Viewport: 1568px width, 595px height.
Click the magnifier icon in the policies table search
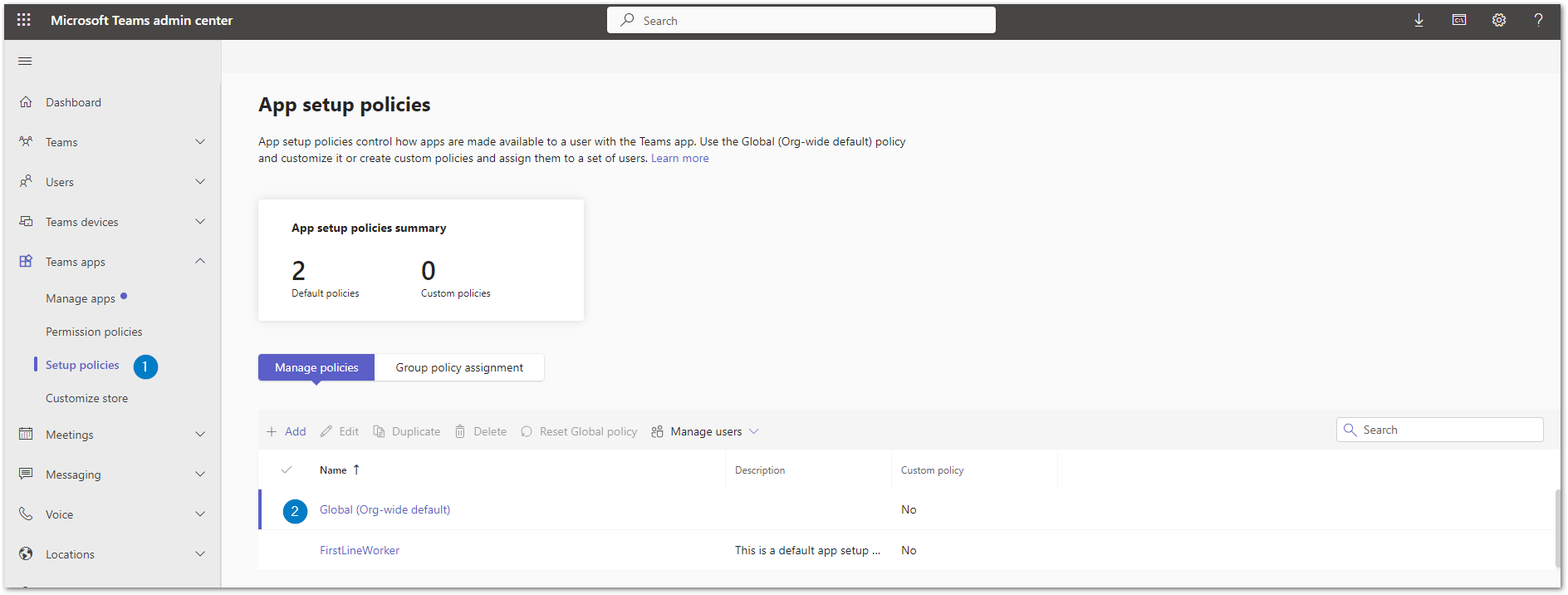1350,430
